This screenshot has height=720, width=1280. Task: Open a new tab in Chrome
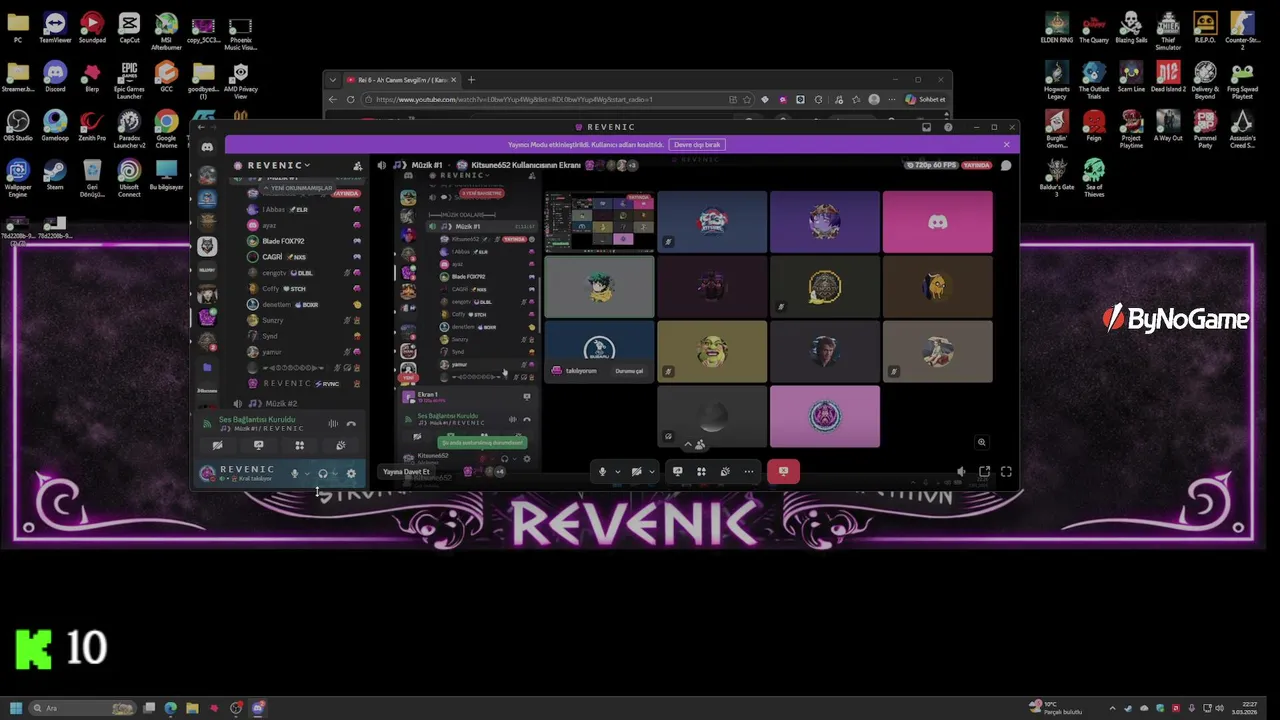click(x=471, y=80)
